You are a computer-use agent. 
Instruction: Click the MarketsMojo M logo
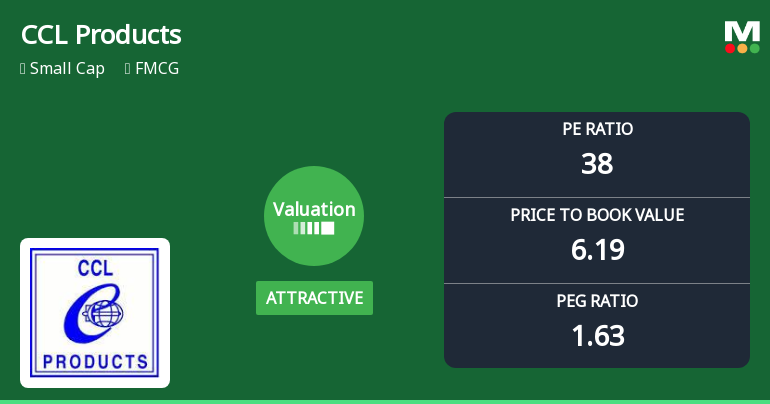pyautogui.click(x=742, y=30)
